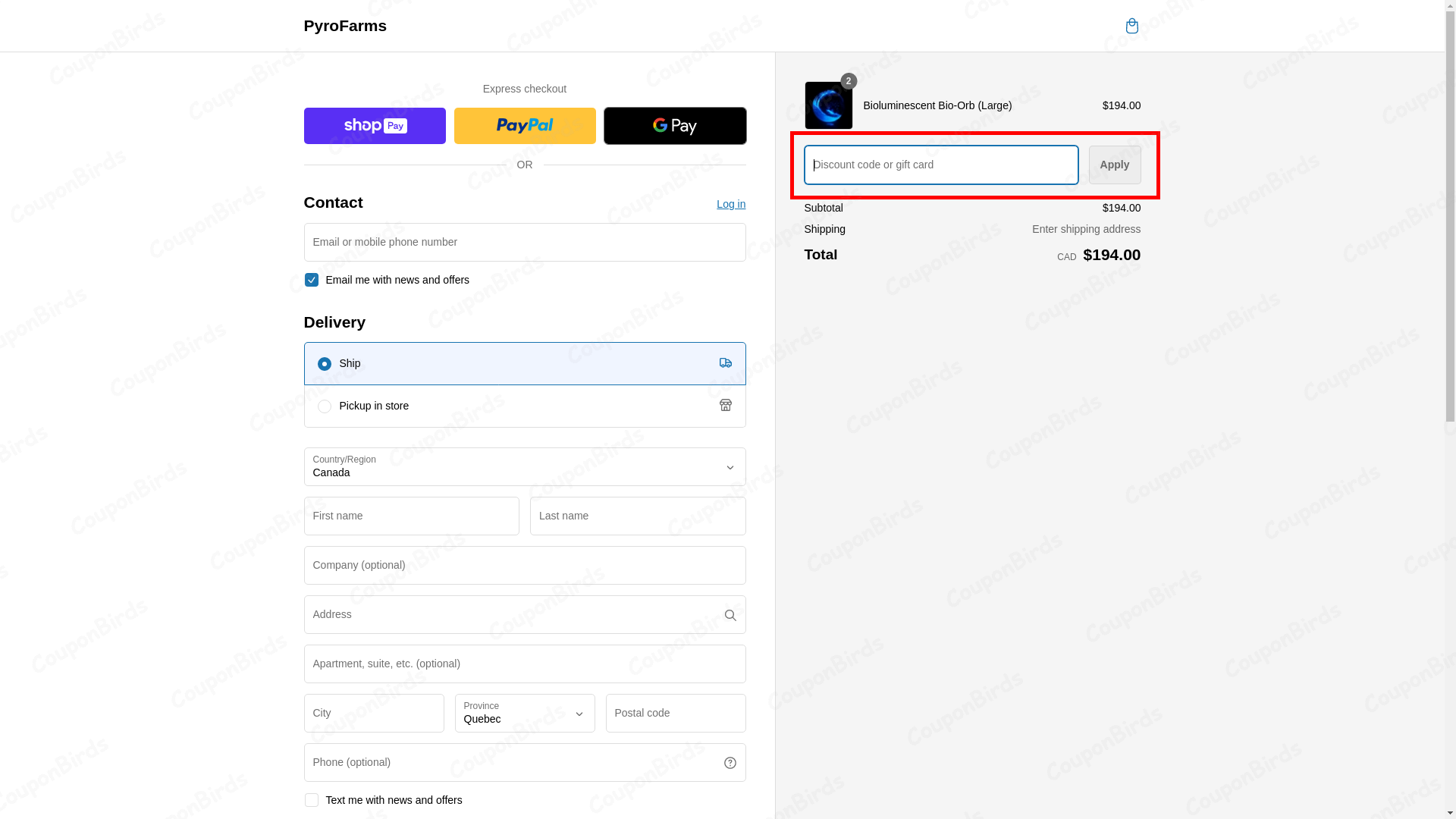Open the Province dropdown set to Quebec

525,713
